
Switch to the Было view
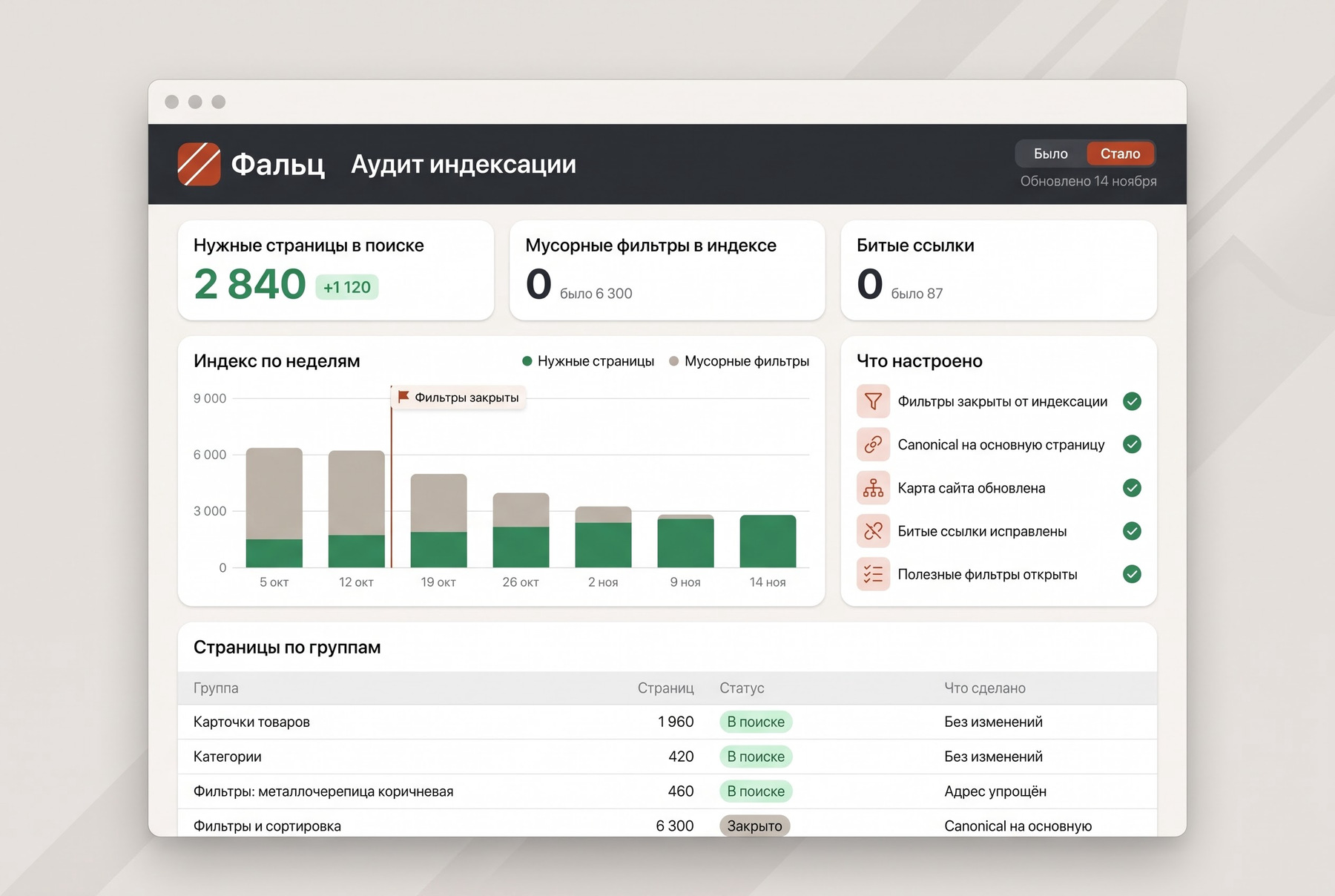tap(1051, 154)
